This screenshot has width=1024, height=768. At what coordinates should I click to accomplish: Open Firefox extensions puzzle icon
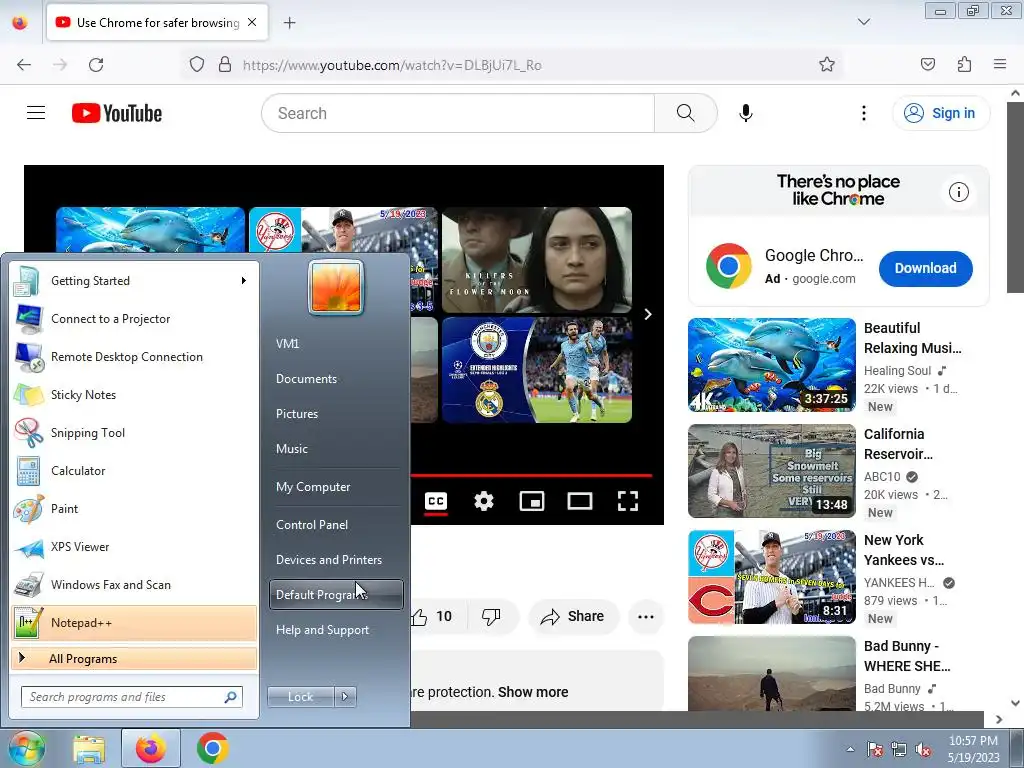(x=964, y=64)
